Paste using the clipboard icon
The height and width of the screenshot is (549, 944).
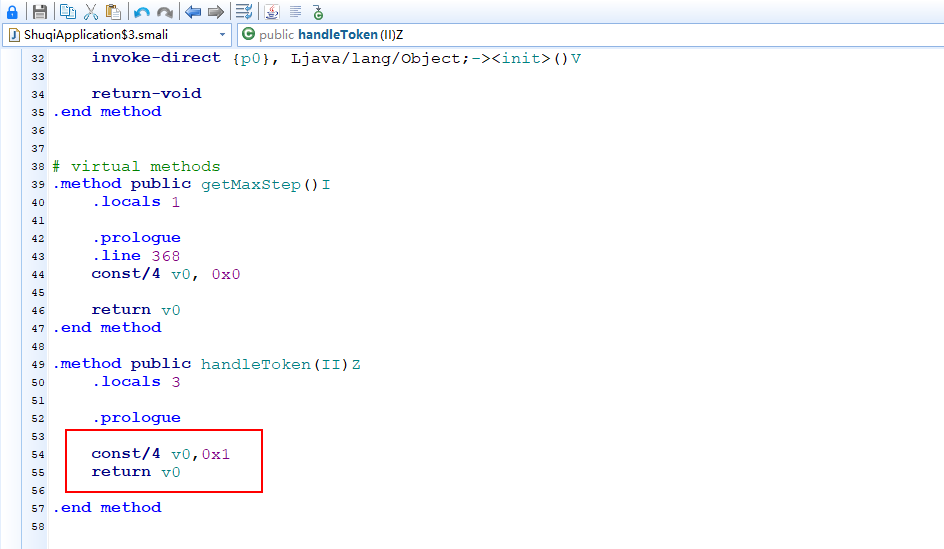[113, 11]
